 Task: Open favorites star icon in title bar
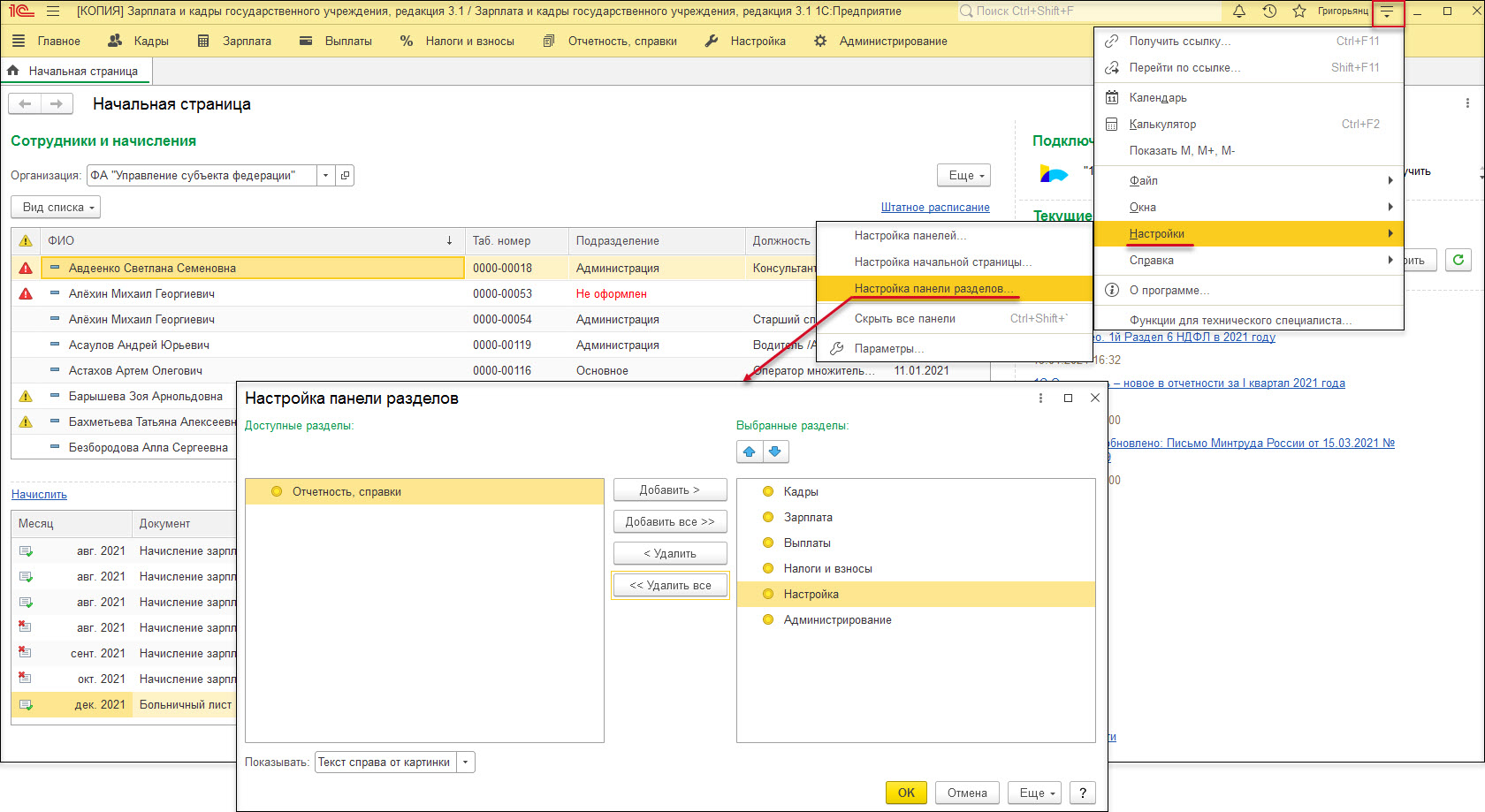pos(1299,11)
